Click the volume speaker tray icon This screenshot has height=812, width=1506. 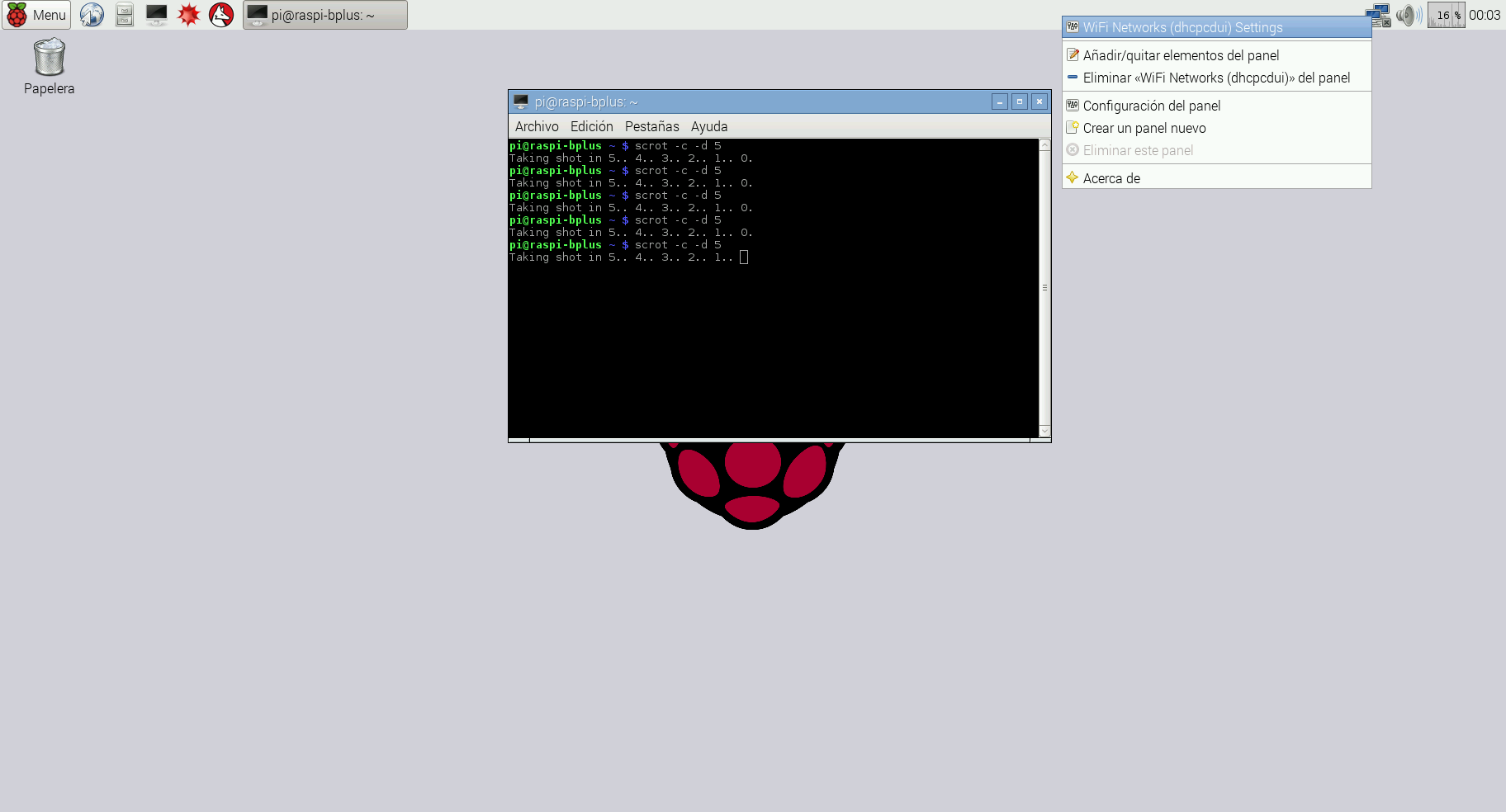[x=1408, y=15]
